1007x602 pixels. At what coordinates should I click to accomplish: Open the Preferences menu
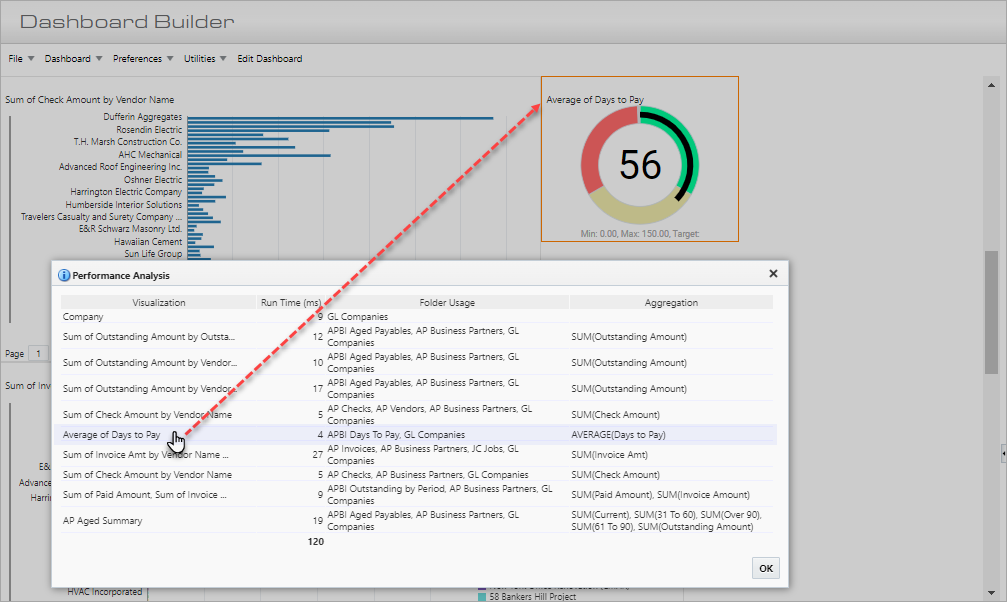pos(137,58)
